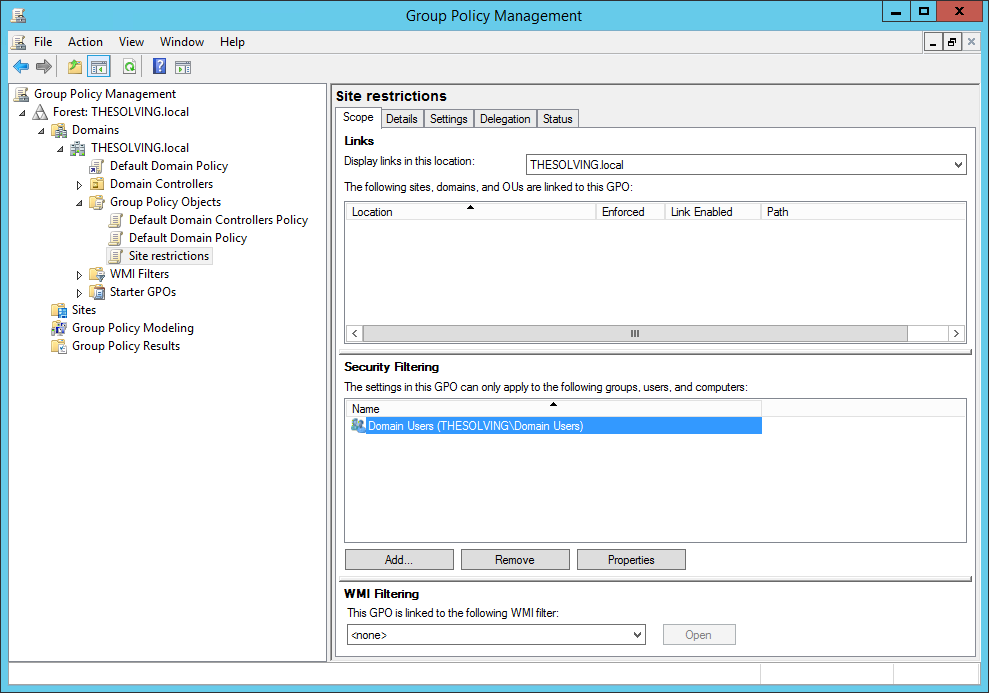989x693 pixels.
Task: Open help via the blue question mark icon
Action: click(x=160, y=66)
